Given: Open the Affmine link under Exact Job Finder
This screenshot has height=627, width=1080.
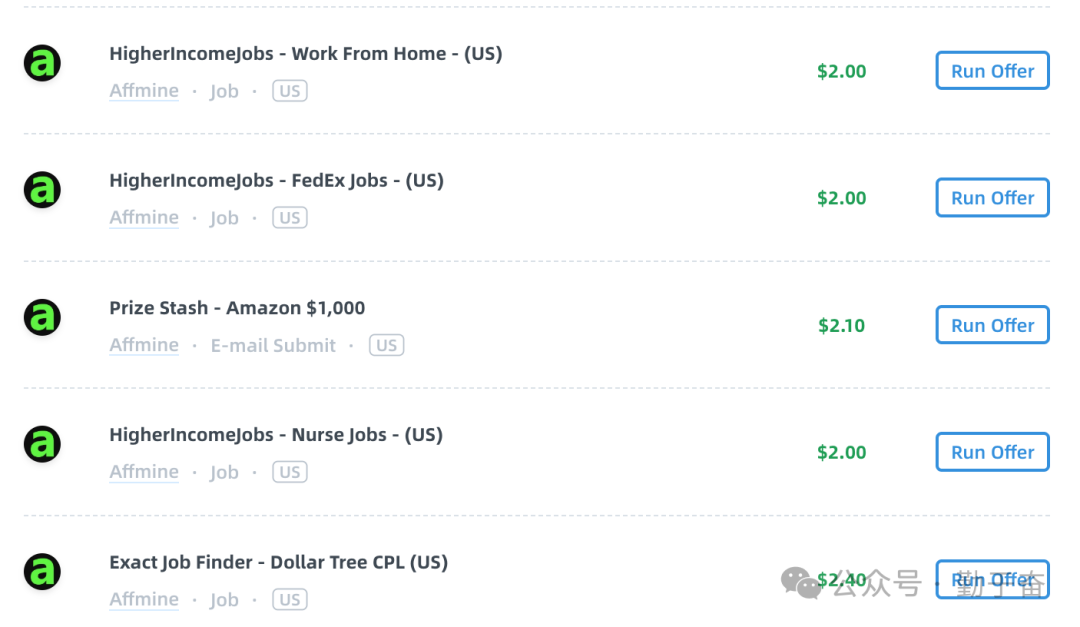Looking at the screenshot, I should point(144,600).
